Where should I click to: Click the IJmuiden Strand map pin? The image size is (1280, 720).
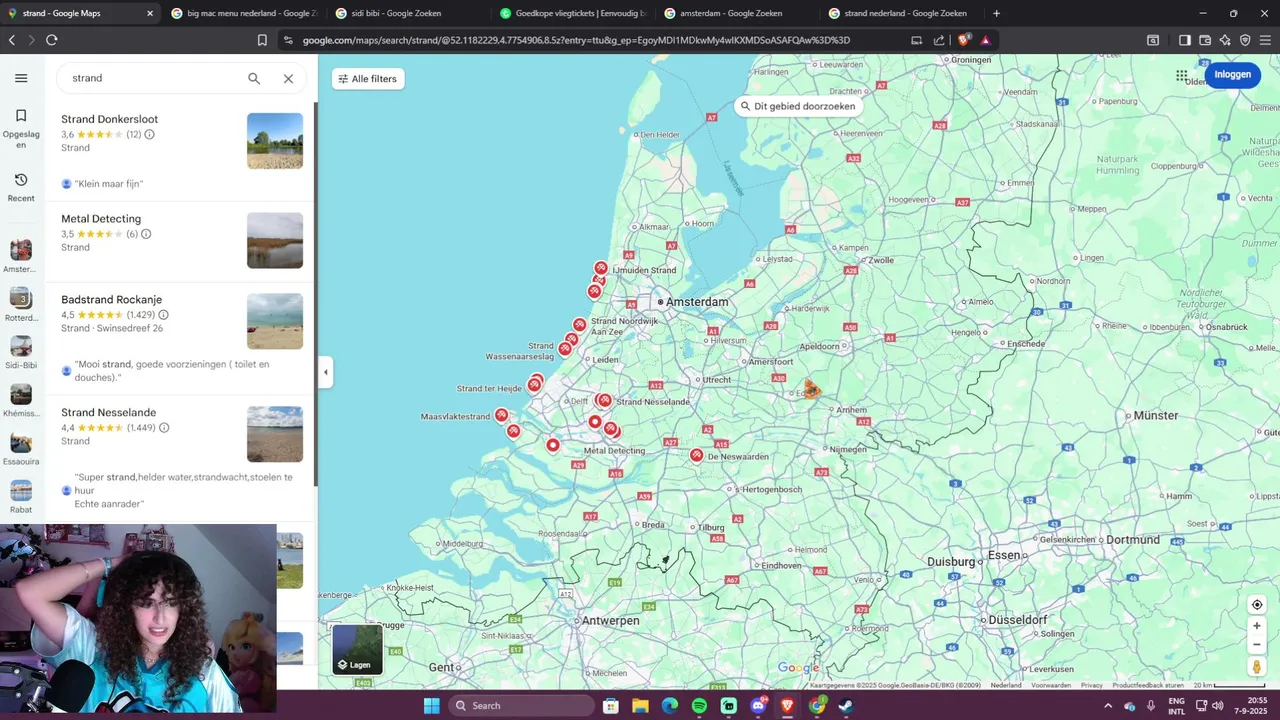601,268
